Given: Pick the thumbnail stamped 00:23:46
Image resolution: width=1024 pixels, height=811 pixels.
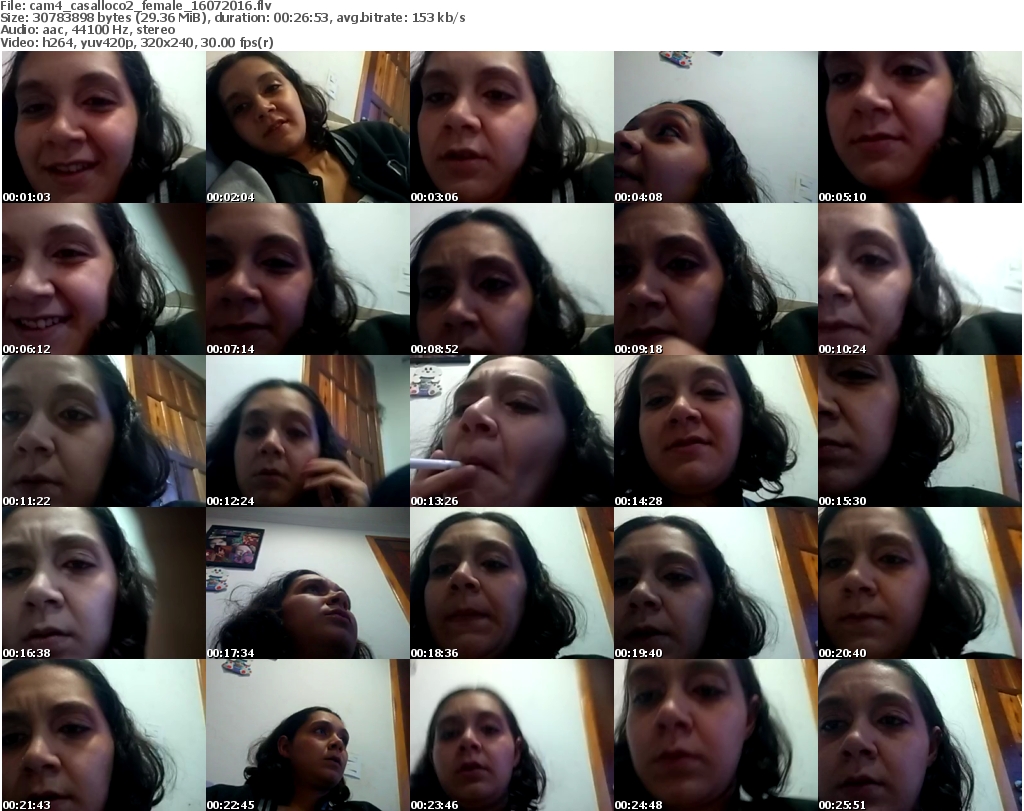Looking at the screenshot, I should pos(511,735).
